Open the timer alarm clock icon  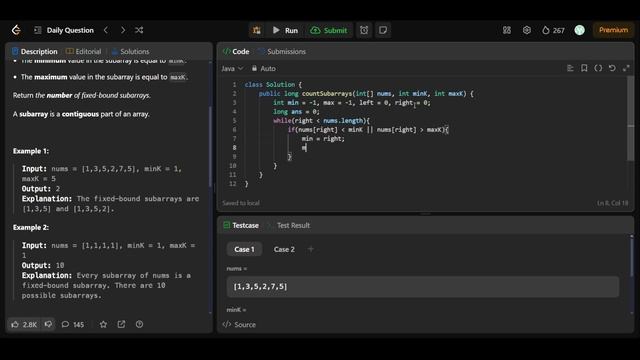364,30
